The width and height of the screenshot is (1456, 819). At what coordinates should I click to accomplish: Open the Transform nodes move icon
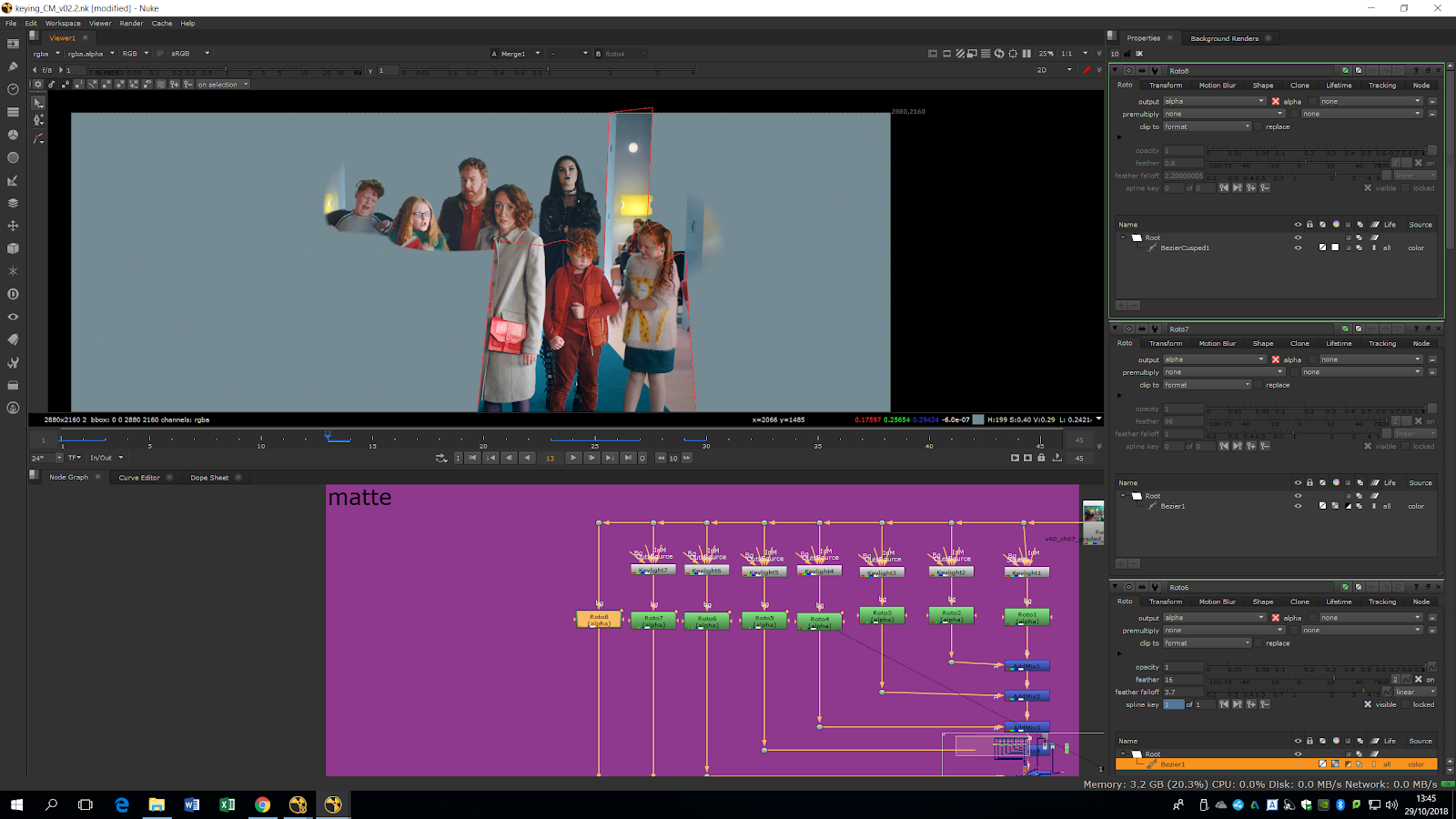pyautogui.click(x=13, y=226)
